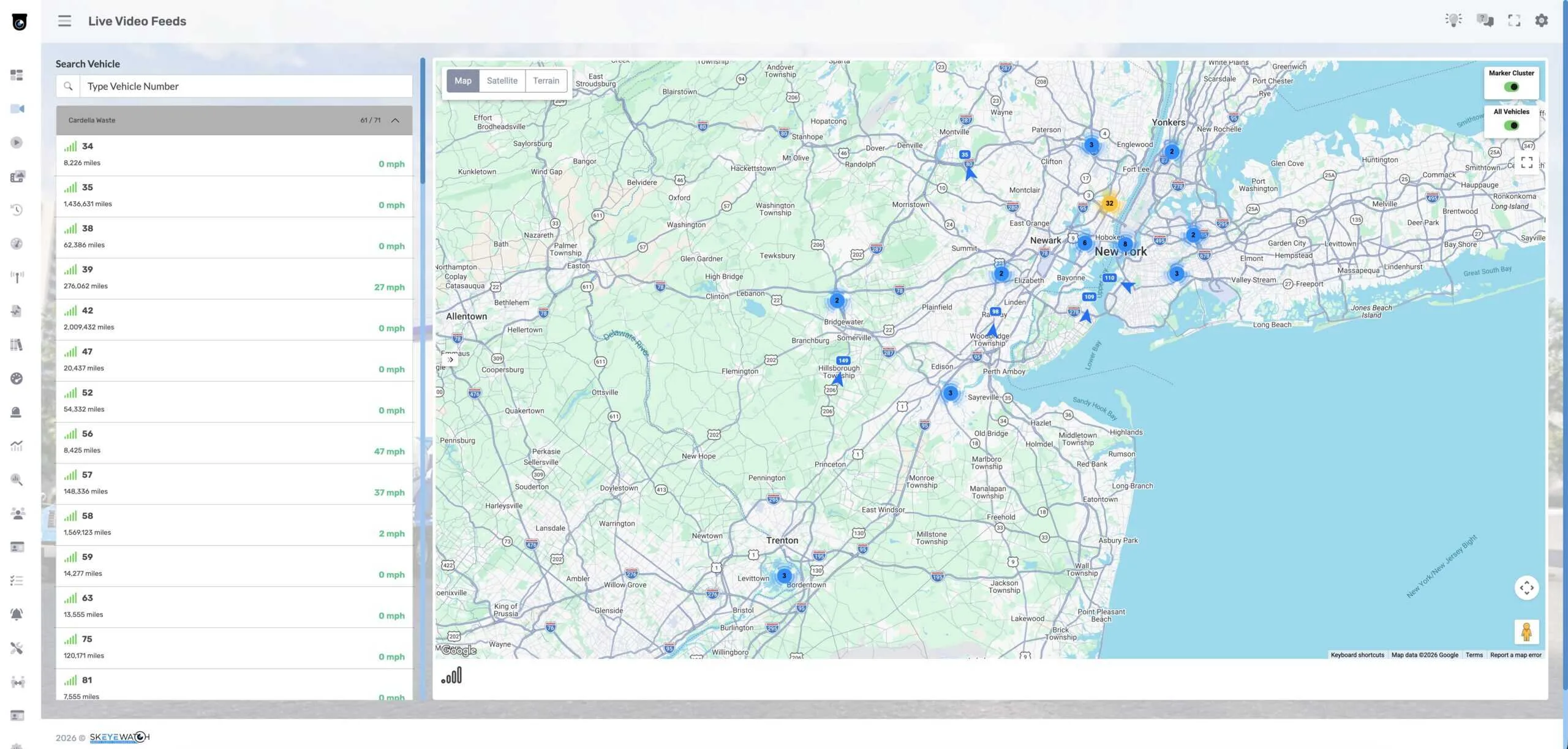The image size is (1568, 749).
Task: Open the library books sidebar icon
Action: [17, 345]
